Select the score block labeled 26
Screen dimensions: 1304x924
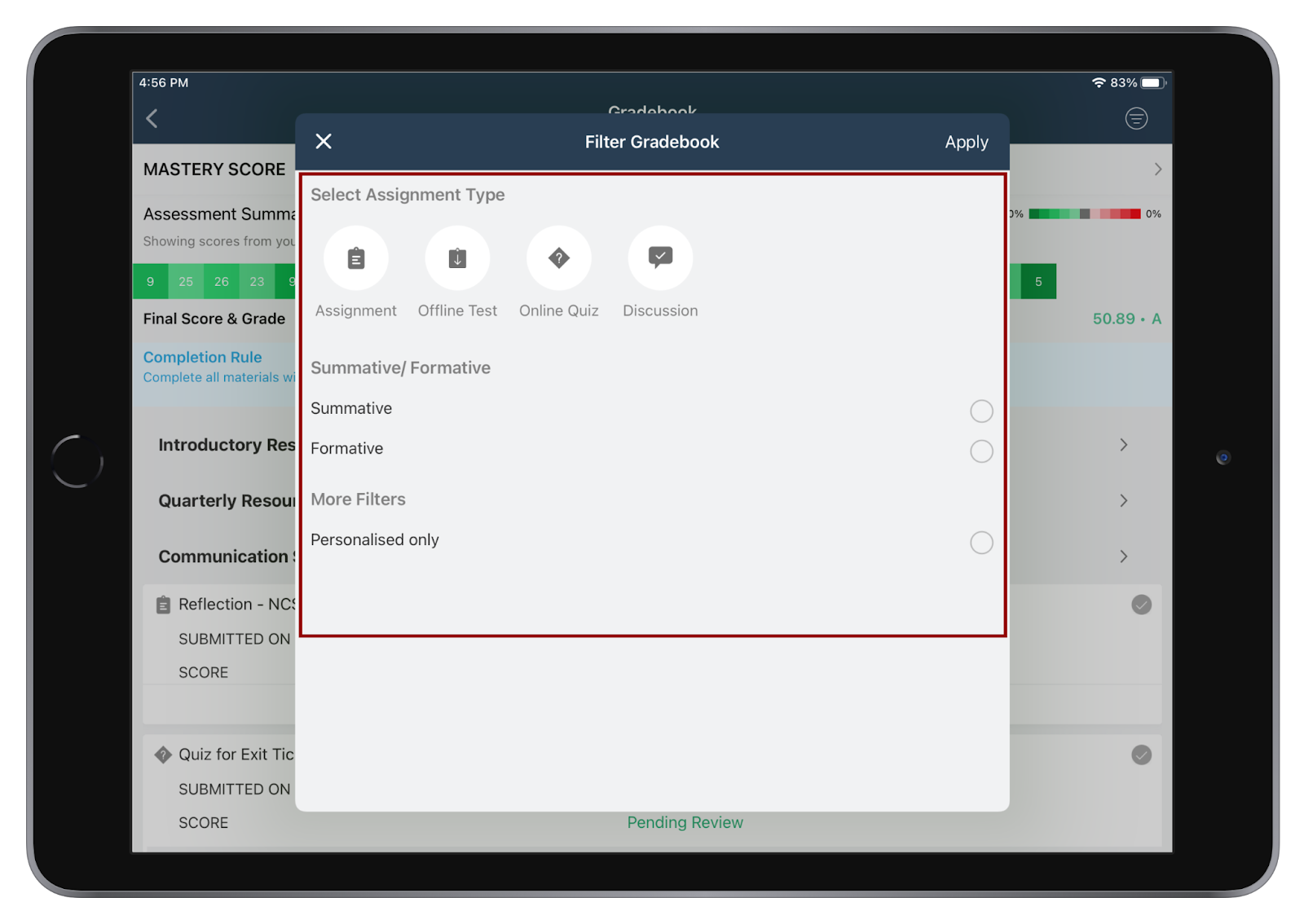(x=222, y=281)
